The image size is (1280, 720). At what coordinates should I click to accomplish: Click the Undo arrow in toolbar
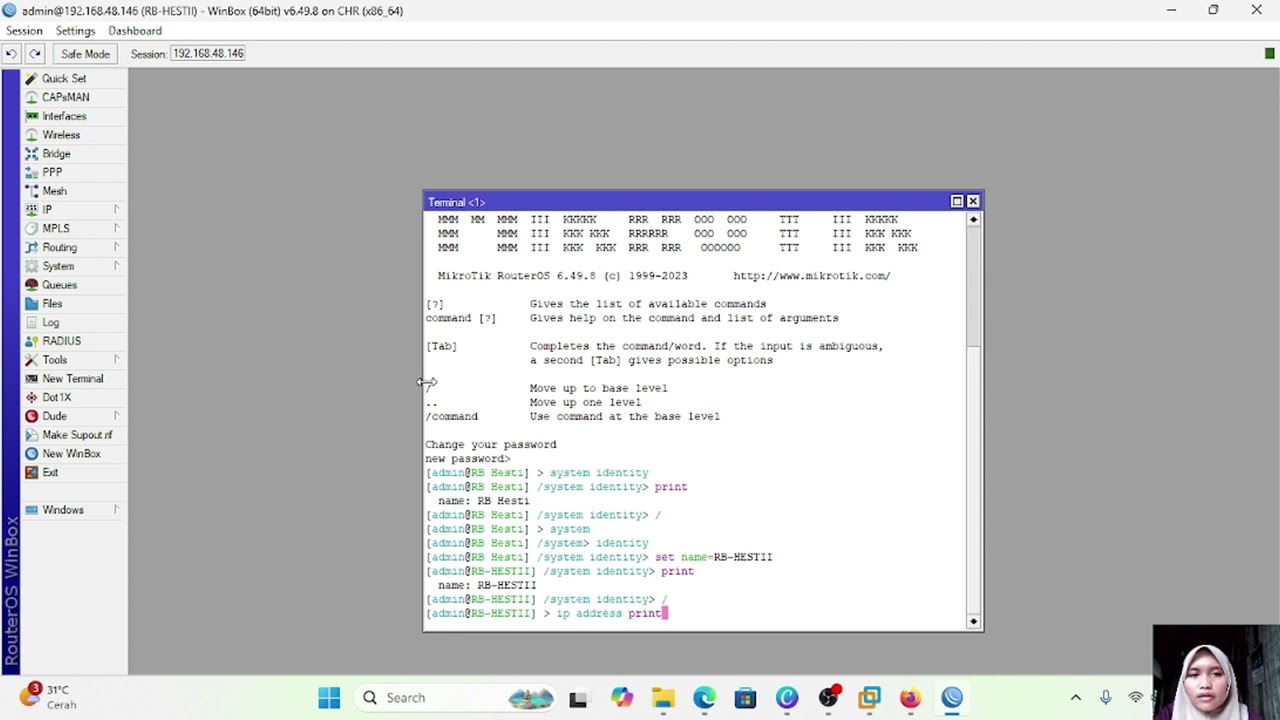pyautogui.click(x=11, y=53)
